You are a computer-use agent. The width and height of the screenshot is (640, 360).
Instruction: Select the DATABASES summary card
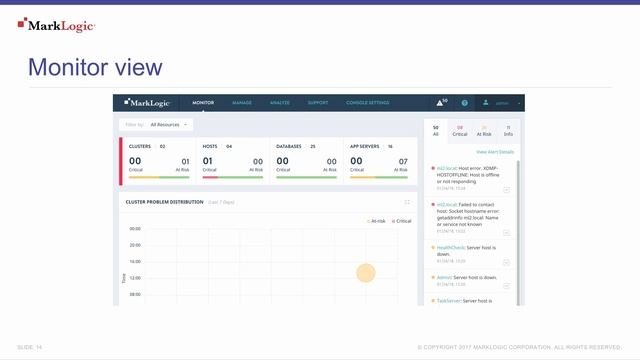[x=306, y=161]
